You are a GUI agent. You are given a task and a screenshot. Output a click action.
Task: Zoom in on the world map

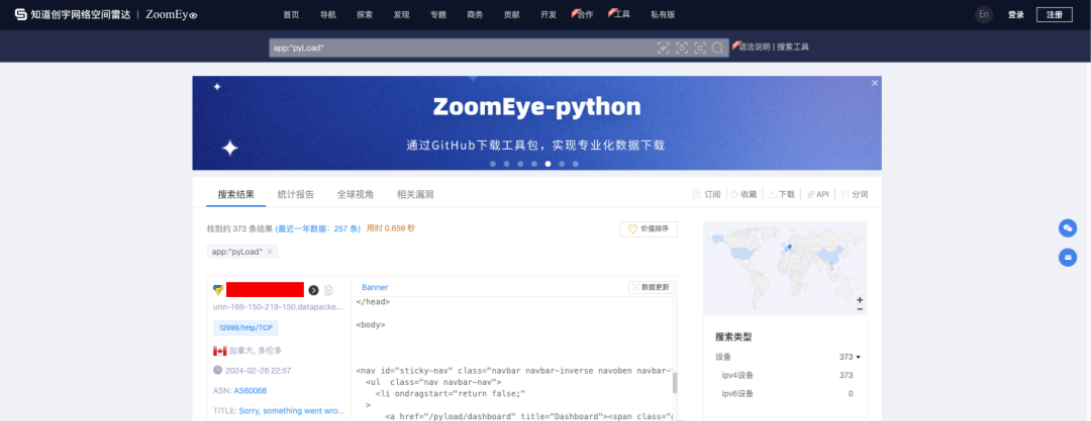pos(859,299)
